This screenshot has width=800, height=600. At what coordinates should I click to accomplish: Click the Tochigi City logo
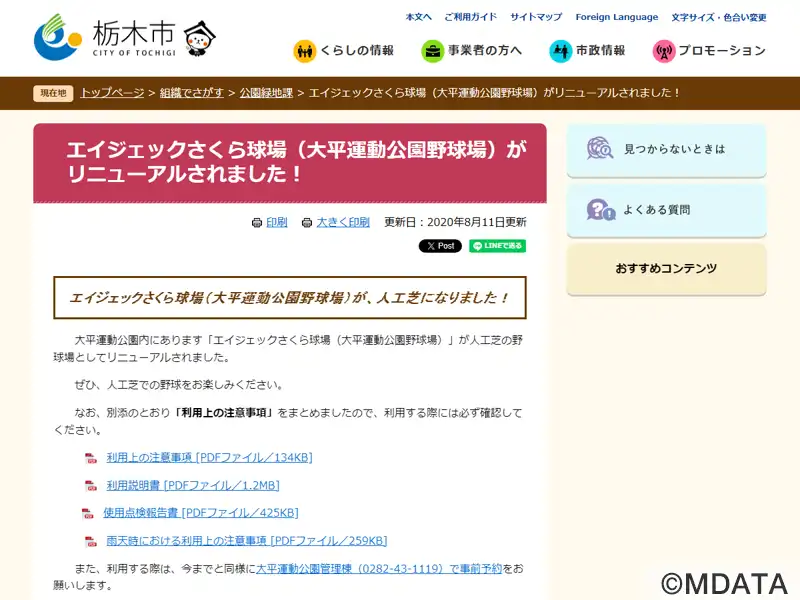105,37
